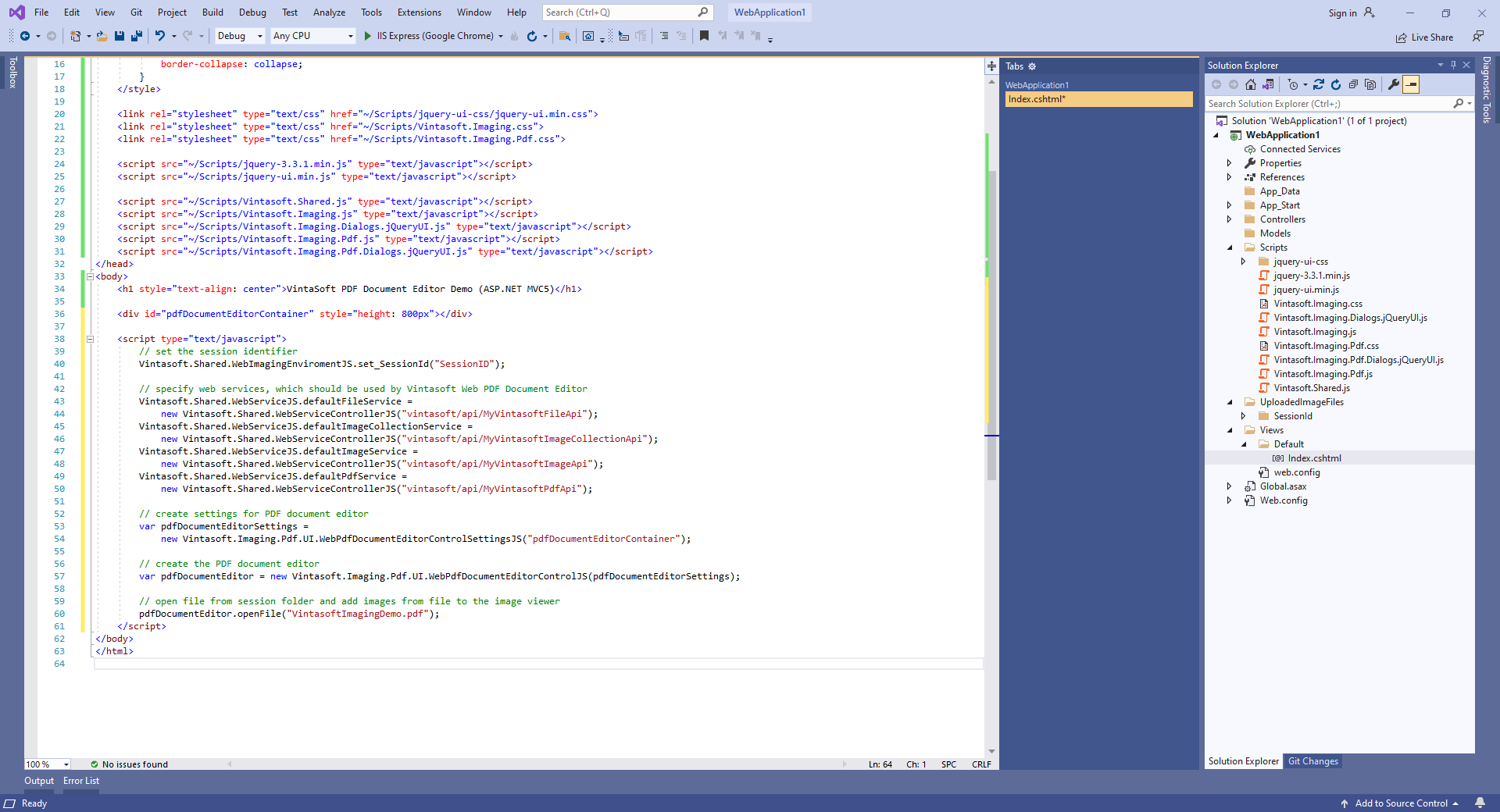Open Properties with the wrench icon

pyautogui.click(x=1393, y=84)
